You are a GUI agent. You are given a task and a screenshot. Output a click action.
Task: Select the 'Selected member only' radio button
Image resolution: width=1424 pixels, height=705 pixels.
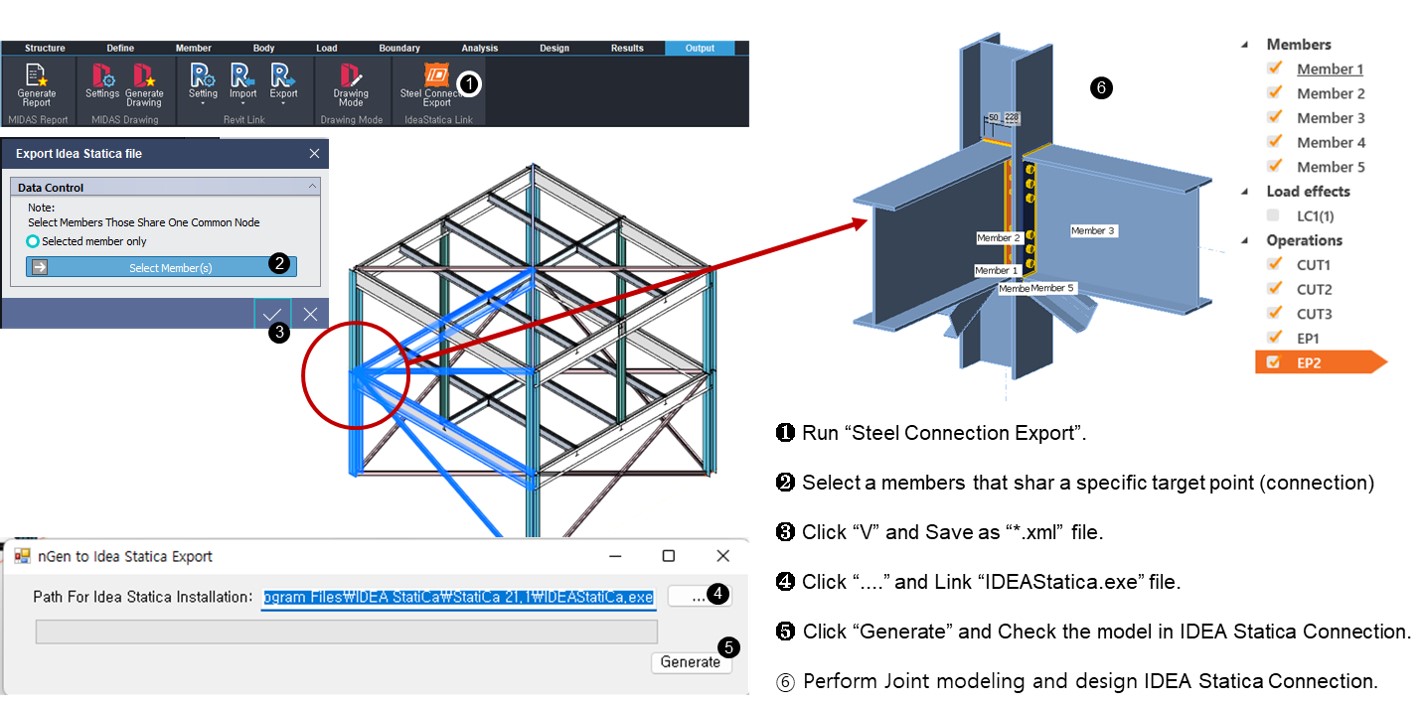click(33, 242)
